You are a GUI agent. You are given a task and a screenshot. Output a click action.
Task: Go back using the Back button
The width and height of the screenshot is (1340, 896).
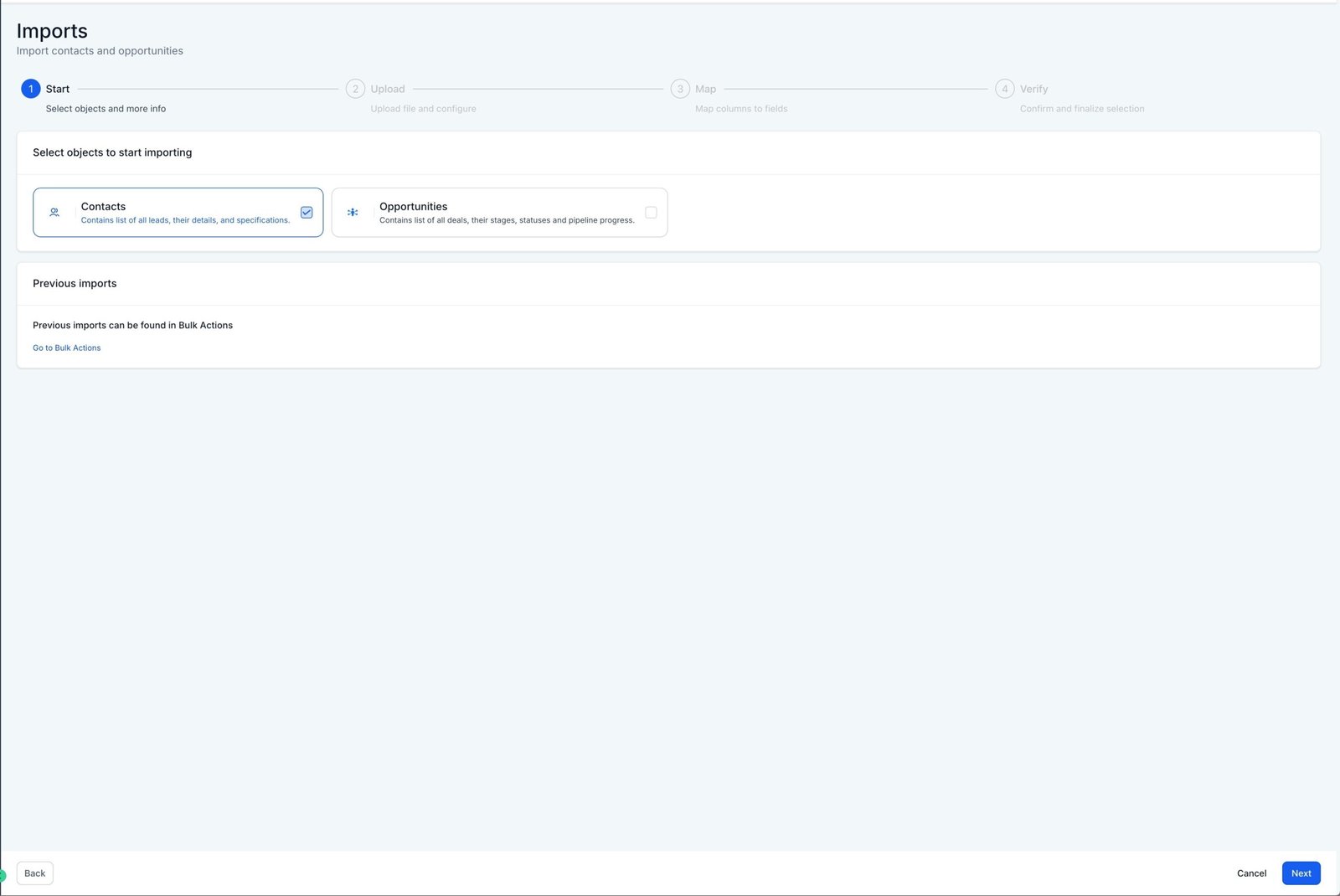pyautogui.click(x=35, y=873)
